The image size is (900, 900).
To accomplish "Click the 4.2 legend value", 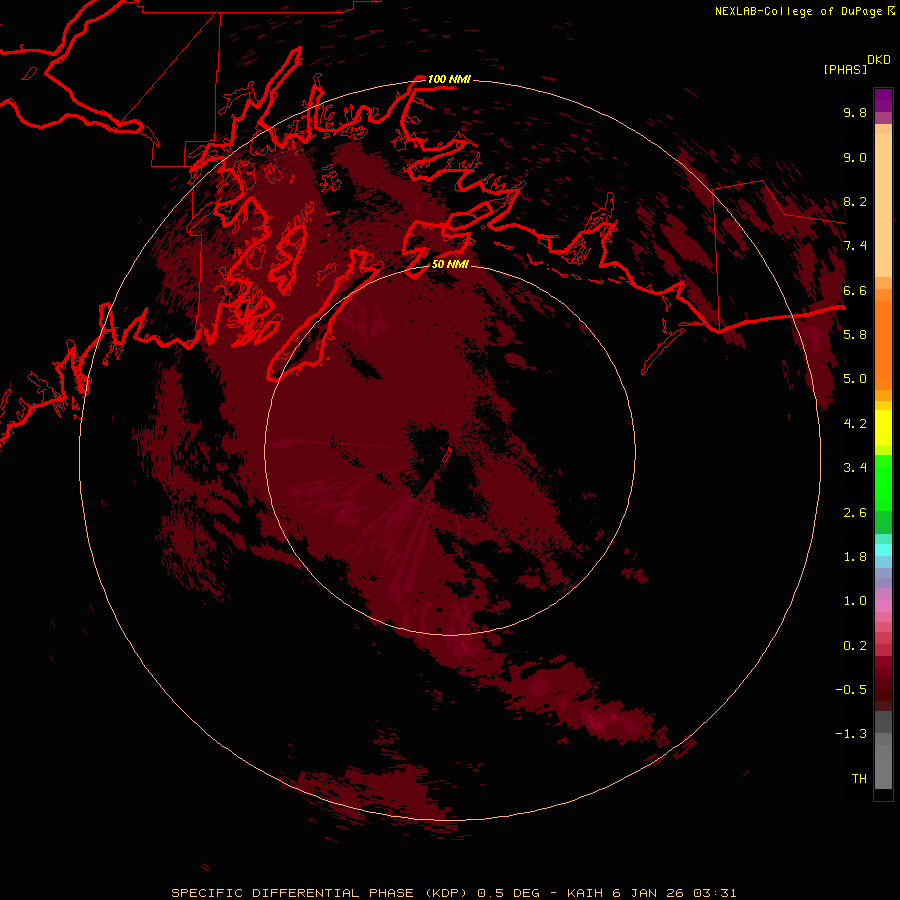I will point(855,424).
